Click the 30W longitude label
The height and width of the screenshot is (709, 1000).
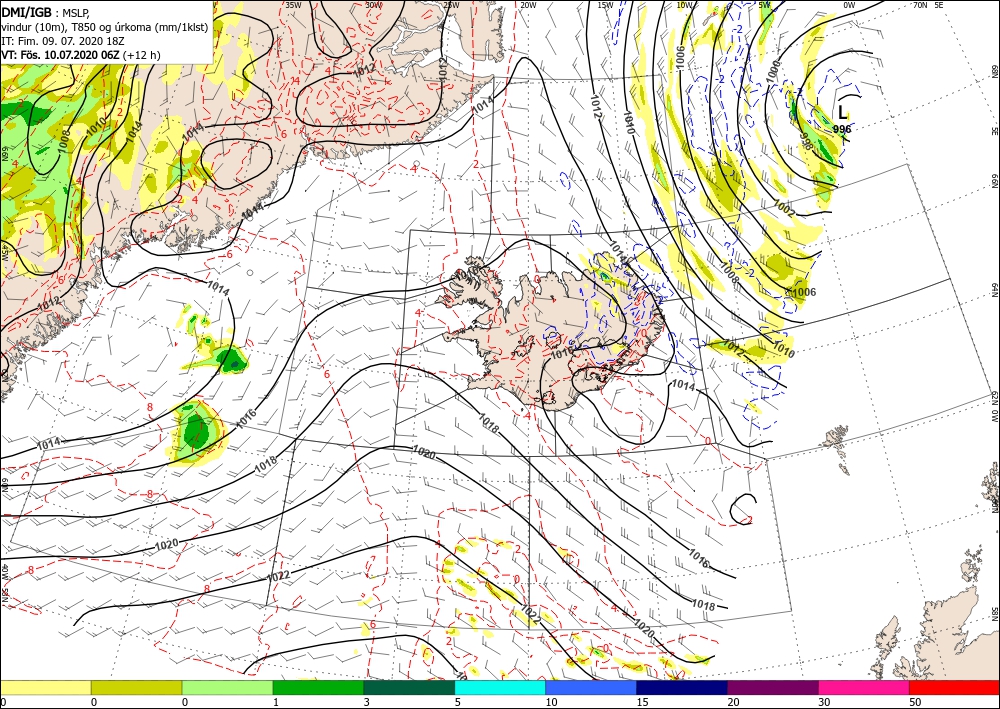(x=374, y=5)
